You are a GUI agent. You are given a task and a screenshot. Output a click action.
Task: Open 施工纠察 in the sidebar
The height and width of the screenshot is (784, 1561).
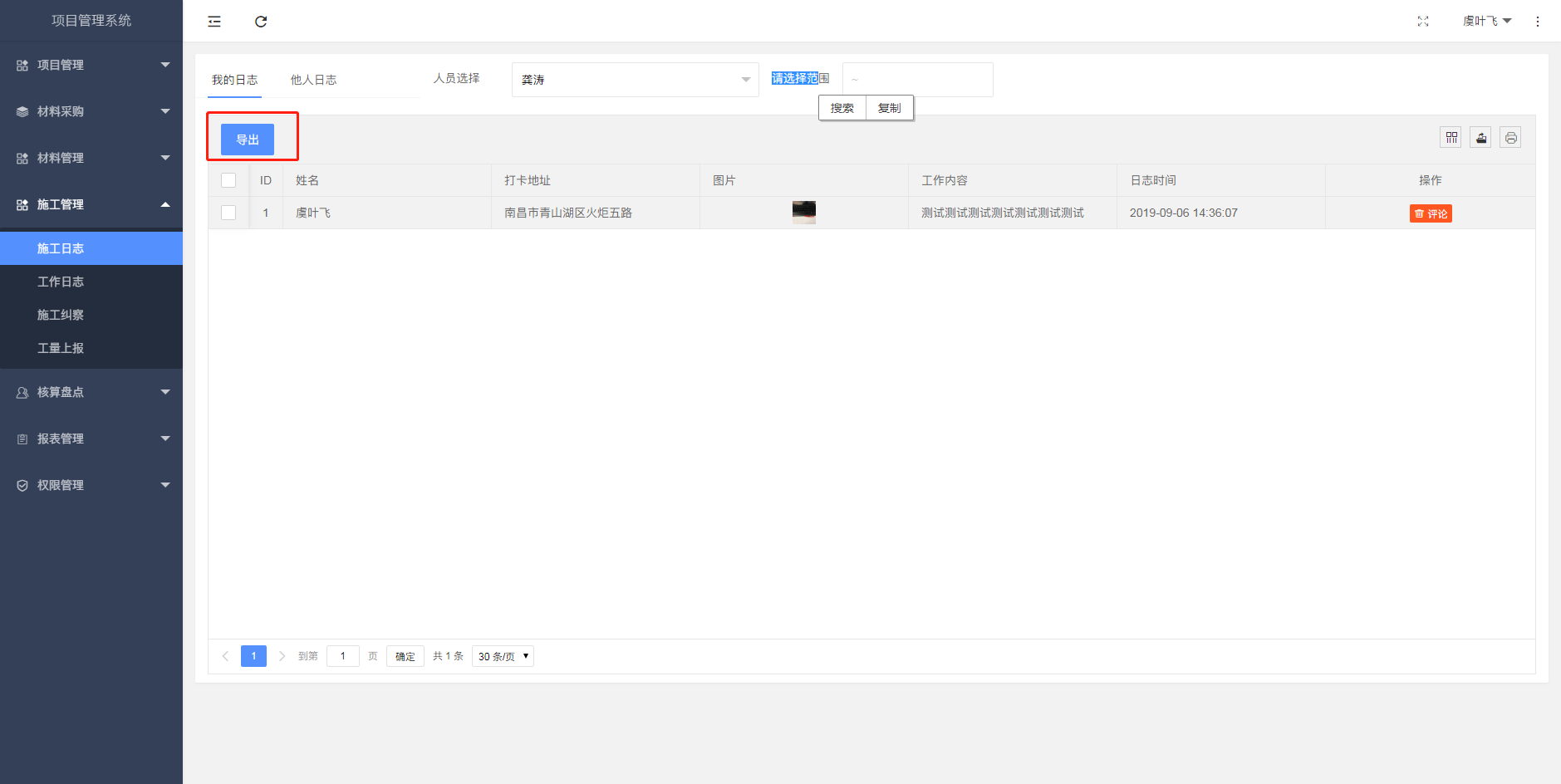tap(91, 315)
